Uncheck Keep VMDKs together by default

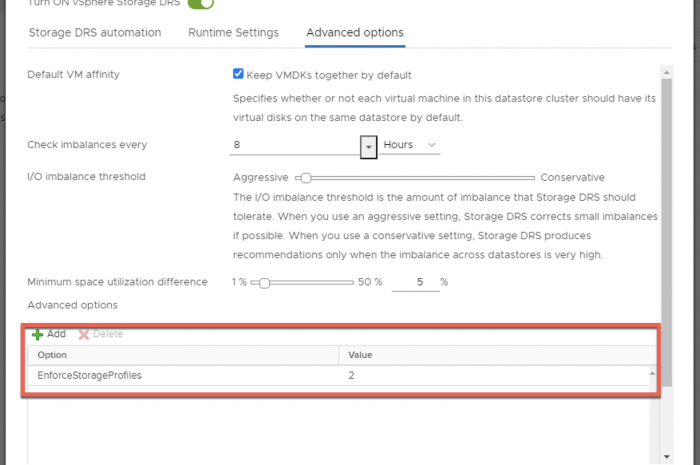coord(238,75)
